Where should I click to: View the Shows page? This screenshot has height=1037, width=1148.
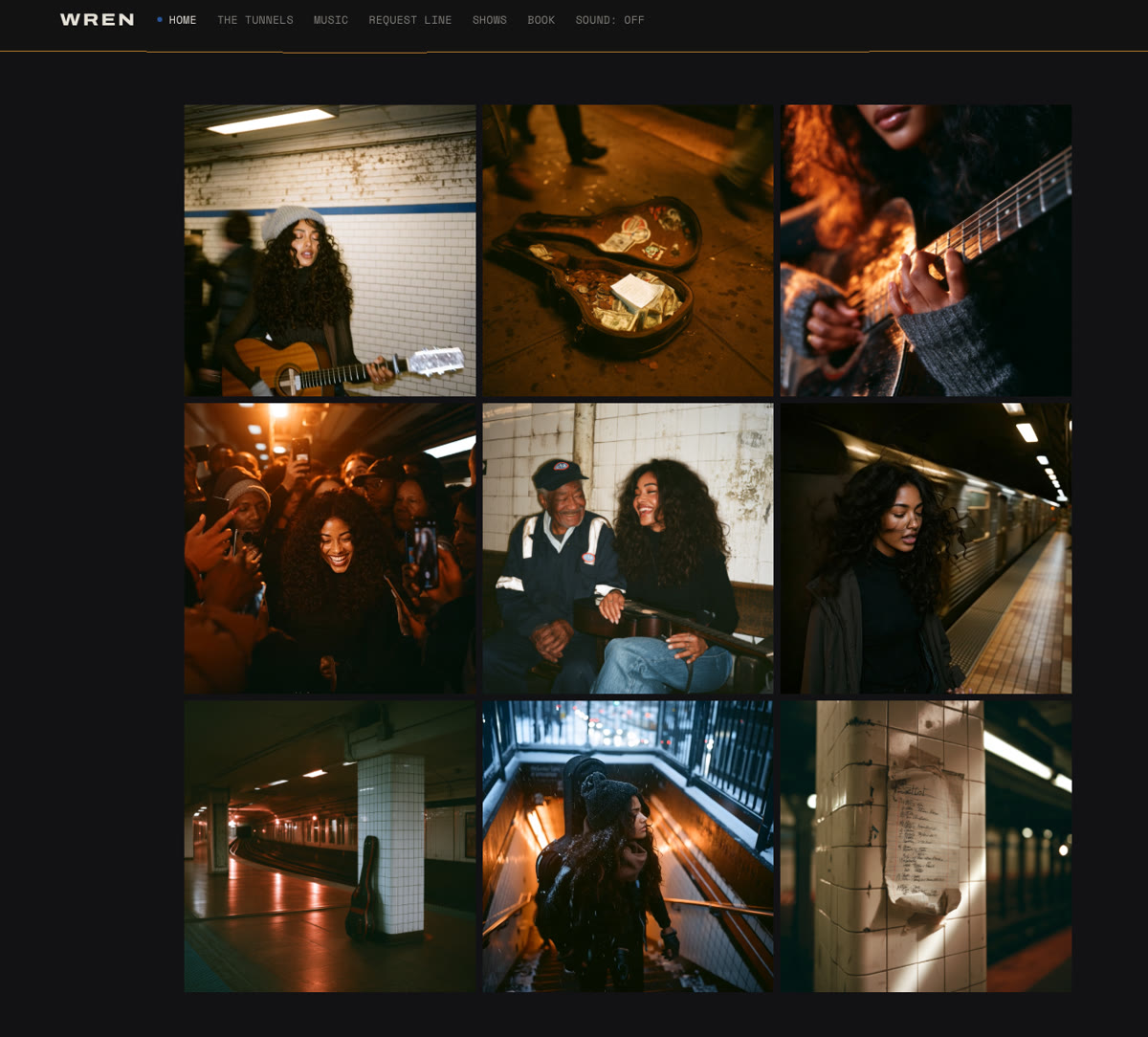(x=490, y=20)
